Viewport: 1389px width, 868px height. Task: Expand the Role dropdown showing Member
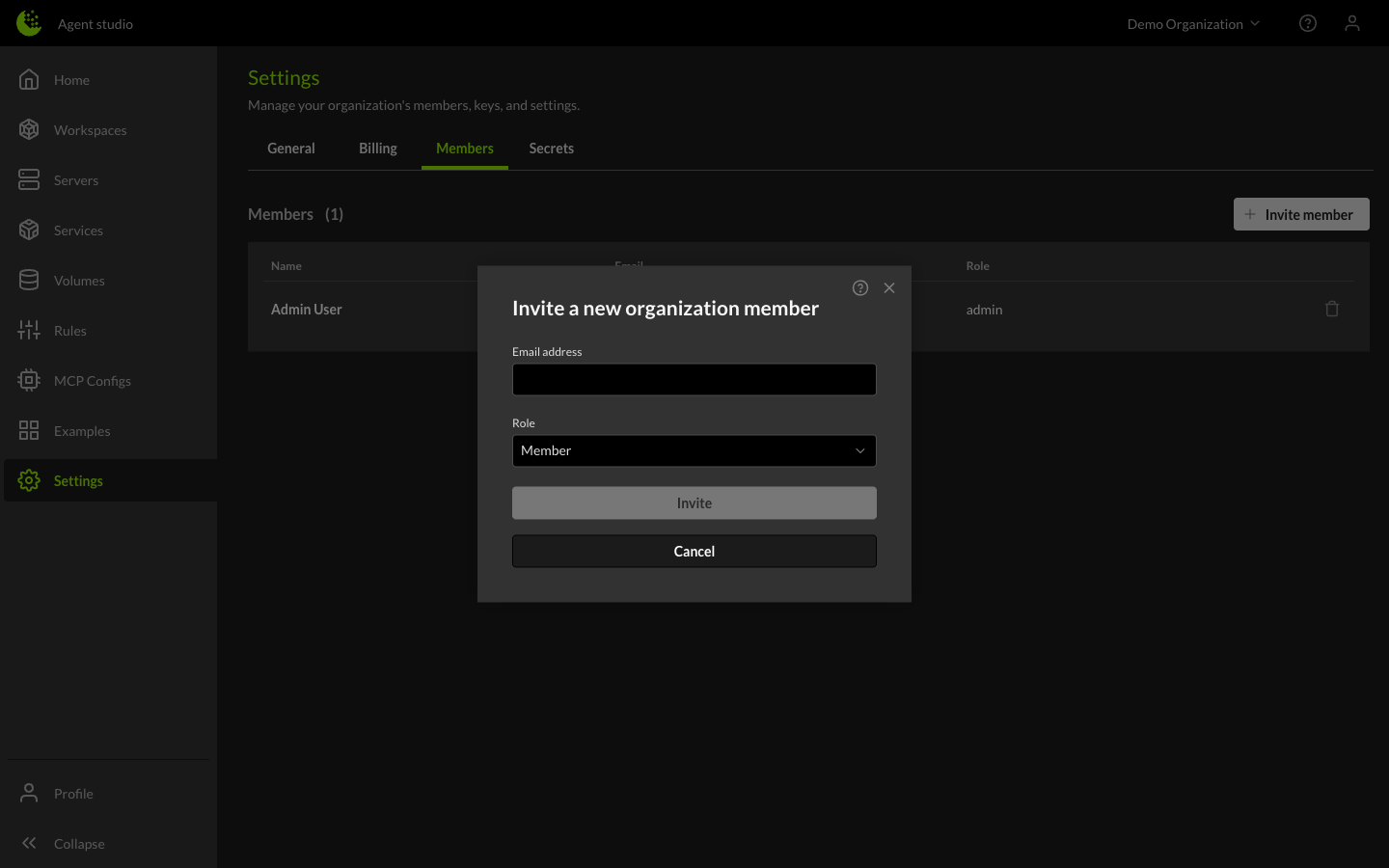coord(694,450)
